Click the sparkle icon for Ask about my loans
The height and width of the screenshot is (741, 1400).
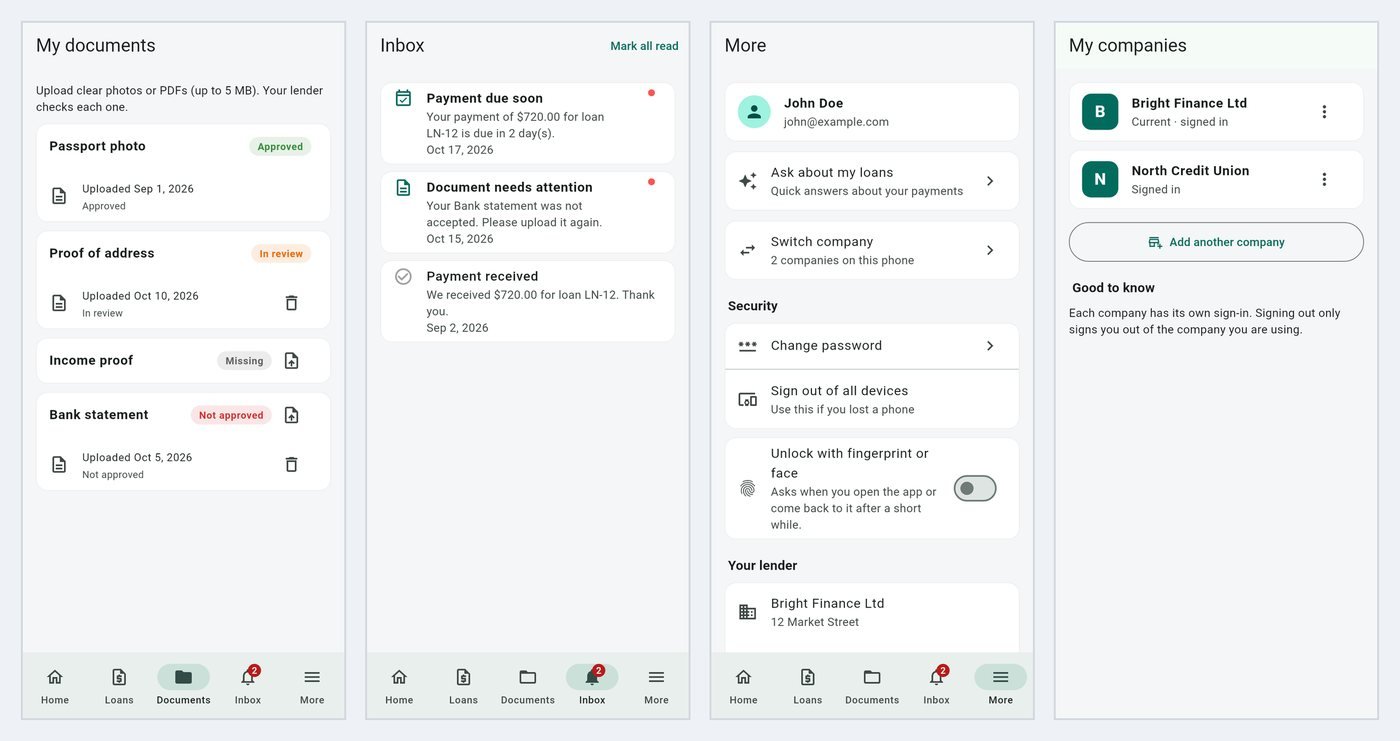pos(747,181)
